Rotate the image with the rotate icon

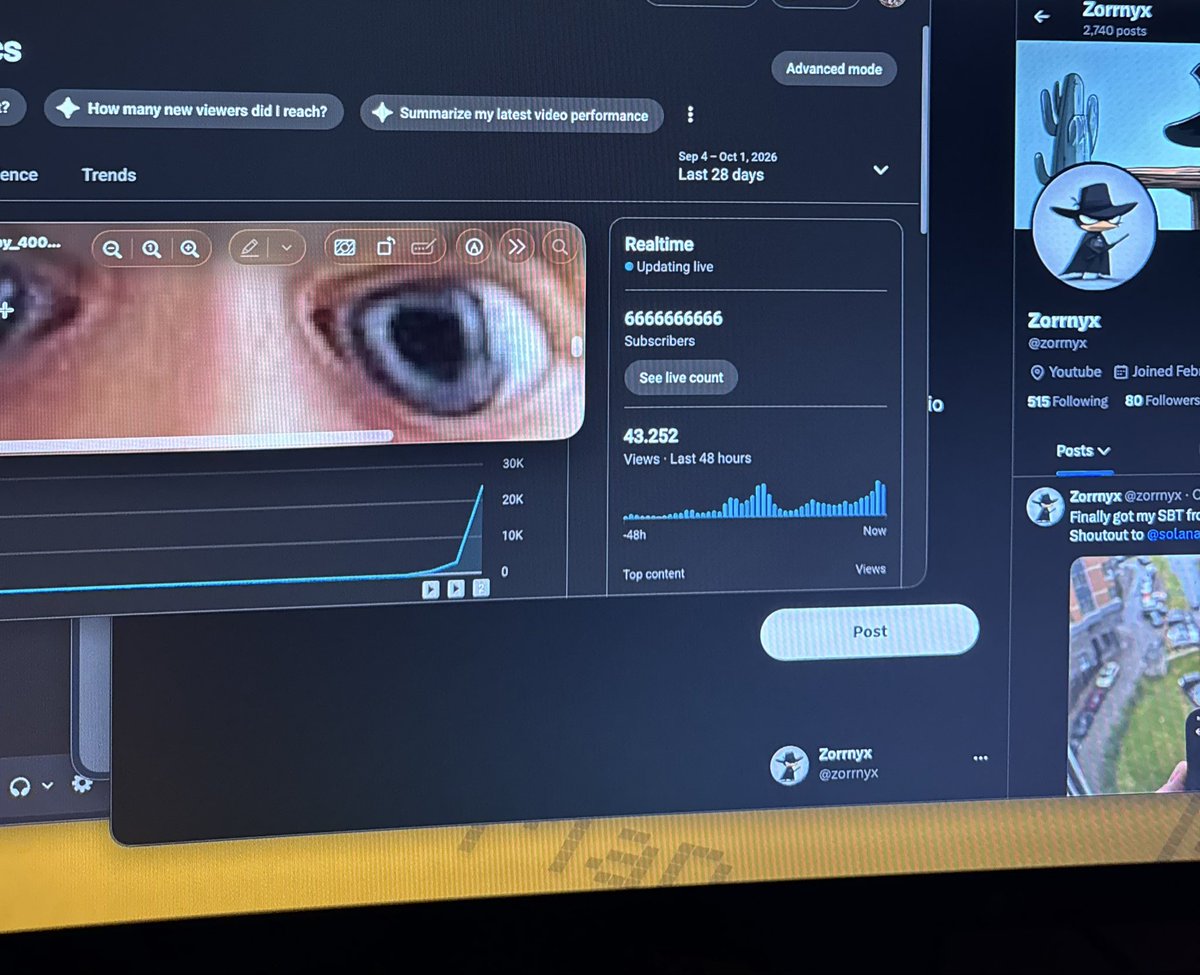[385, 247]
